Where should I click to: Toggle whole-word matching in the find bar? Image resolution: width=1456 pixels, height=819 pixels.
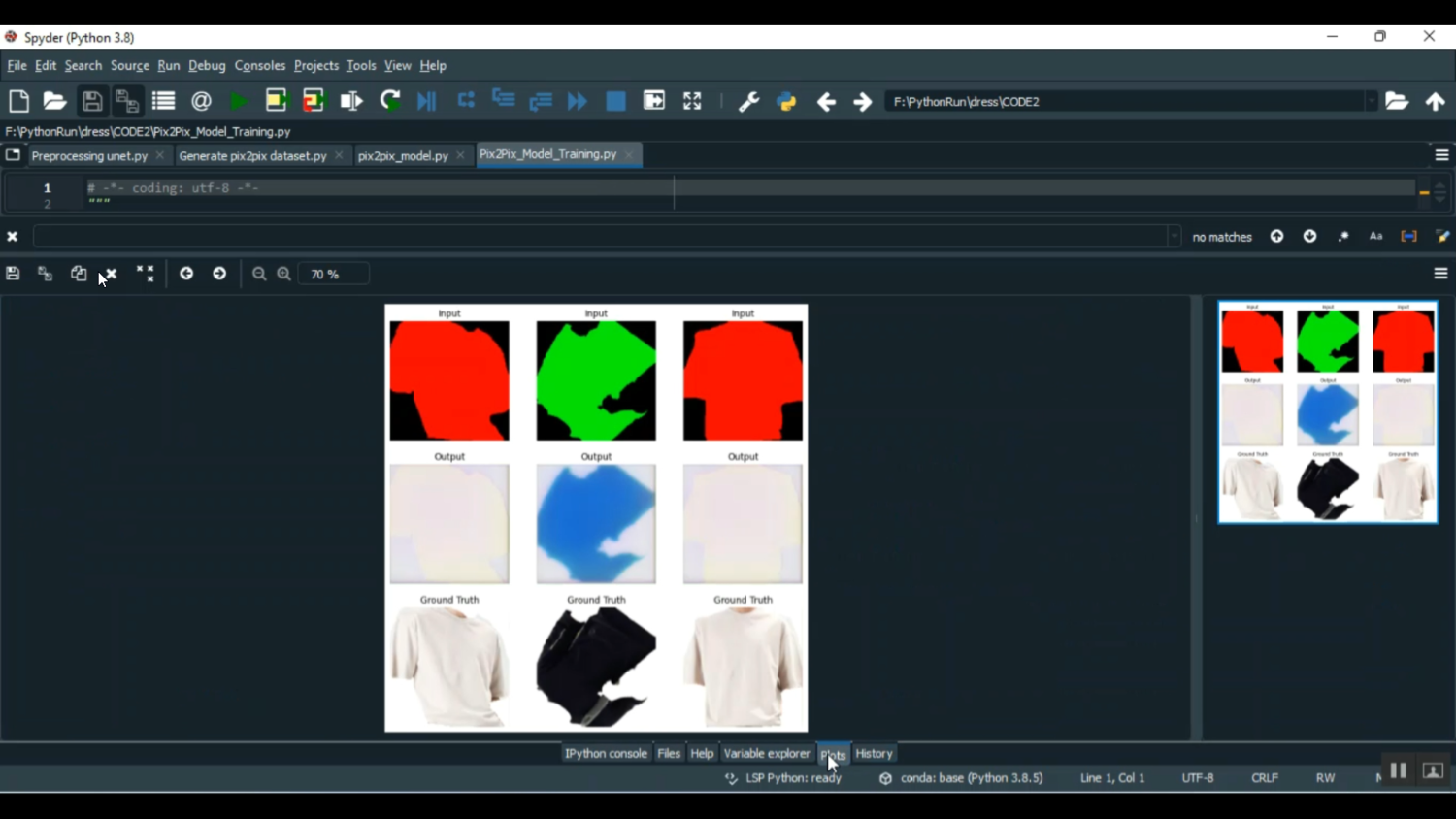tap(1407, 236)
